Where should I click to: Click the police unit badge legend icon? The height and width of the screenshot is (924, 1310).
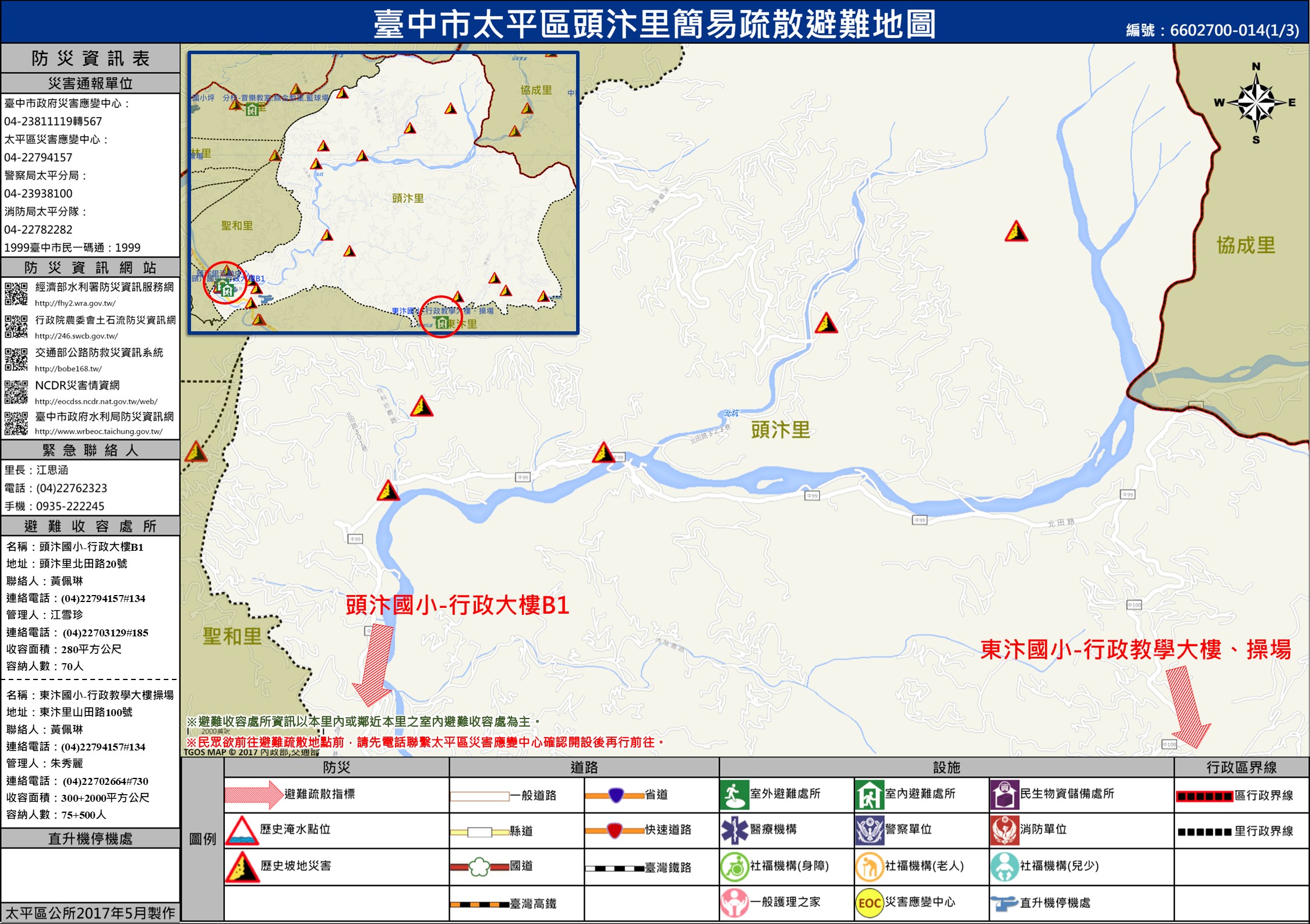click(x=869, y=830)
